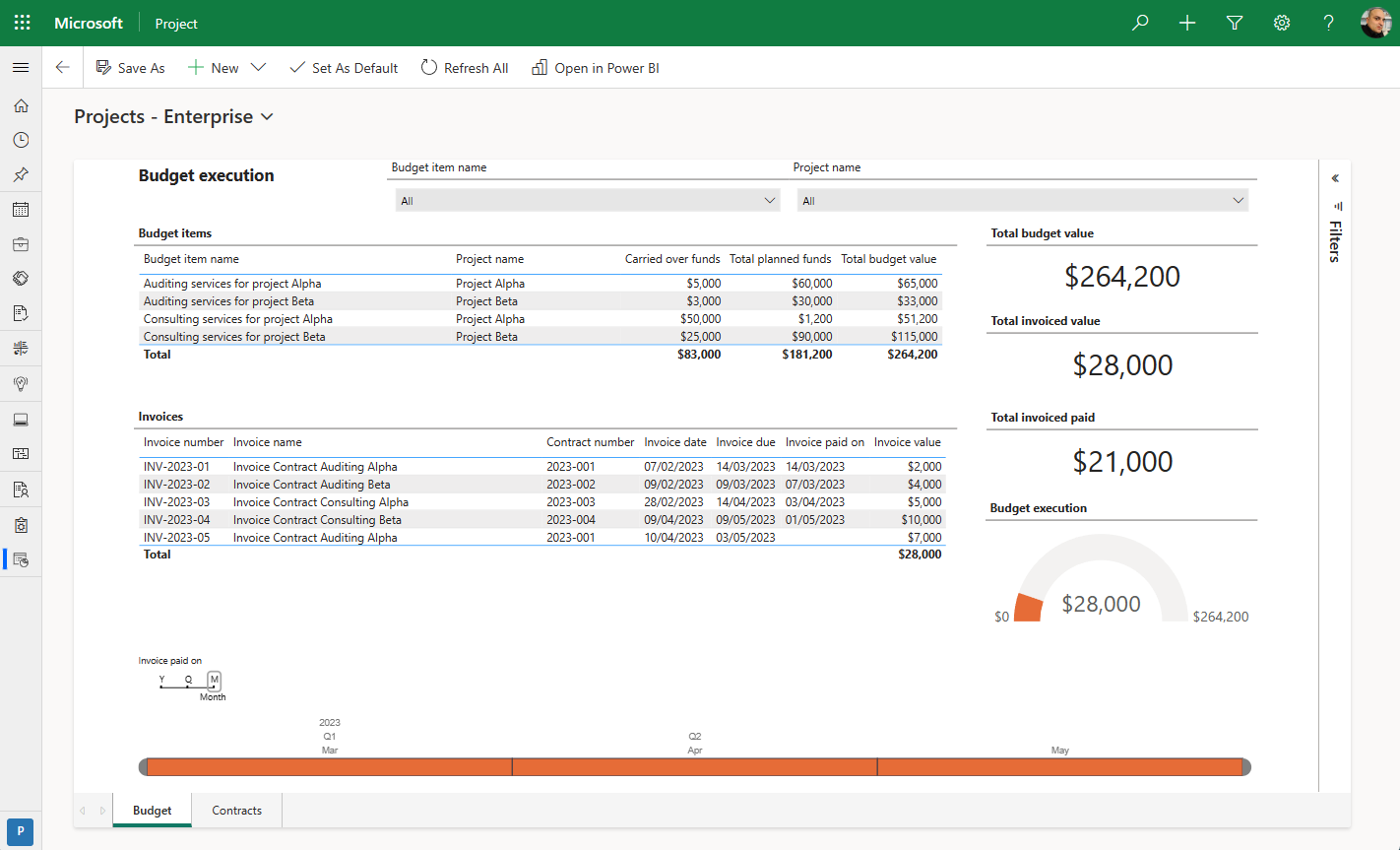Open the laptop icon in sidebar
The width and height of the screenshot is (1400, 850).
click(x=21, y=420)
